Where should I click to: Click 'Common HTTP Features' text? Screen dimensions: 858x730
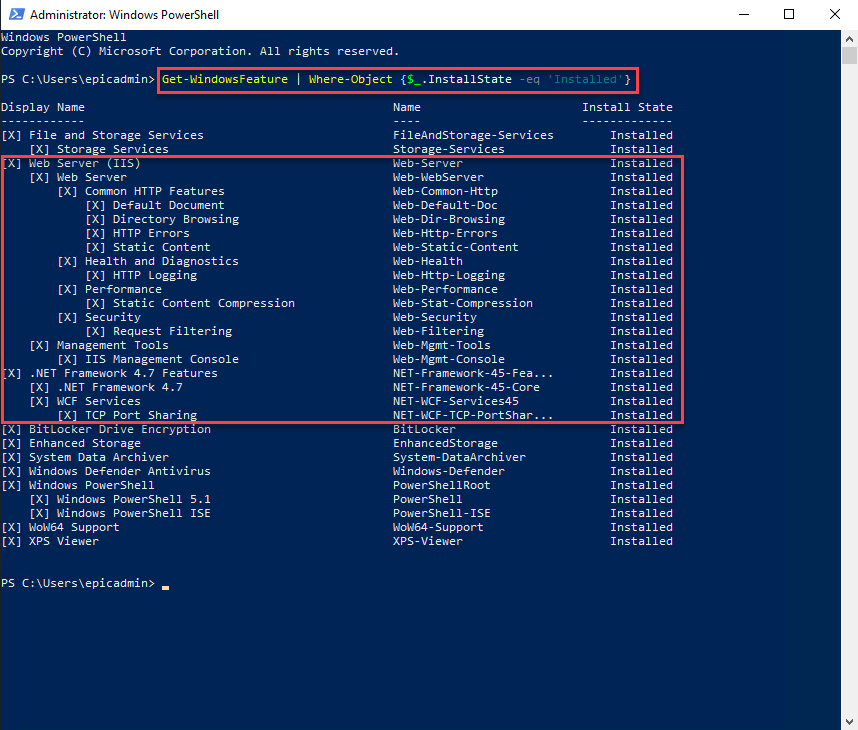tap(155, 191)
